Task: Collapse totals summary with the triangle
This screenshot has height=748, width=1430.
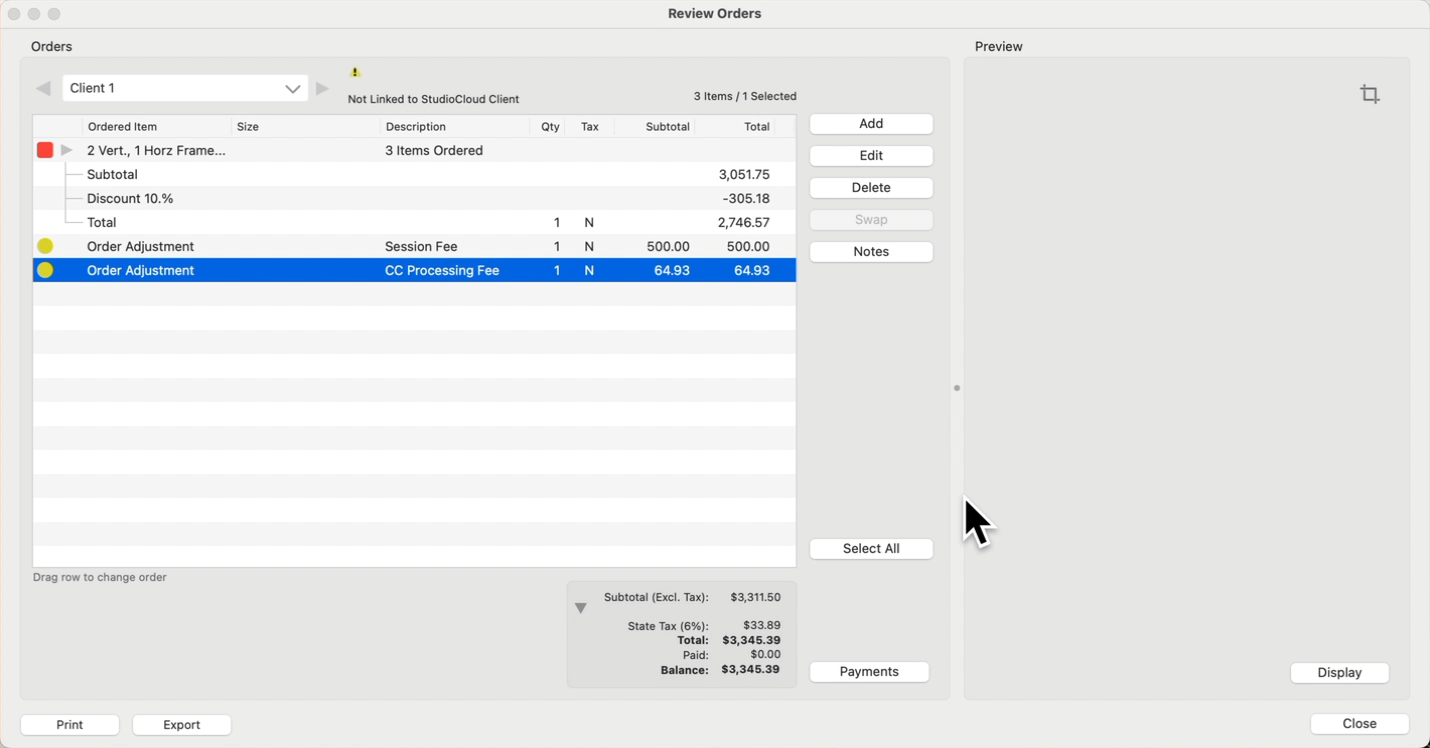Action: coord(580,608)
